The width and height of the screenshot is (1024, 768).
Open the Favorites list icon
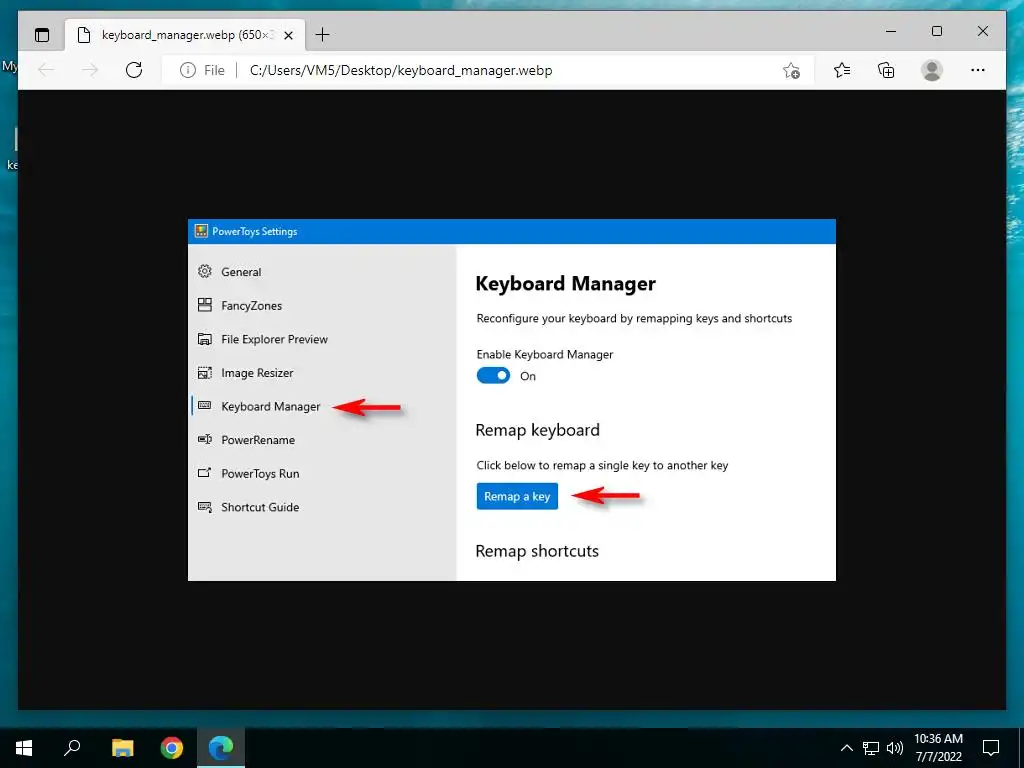point(842,70)
